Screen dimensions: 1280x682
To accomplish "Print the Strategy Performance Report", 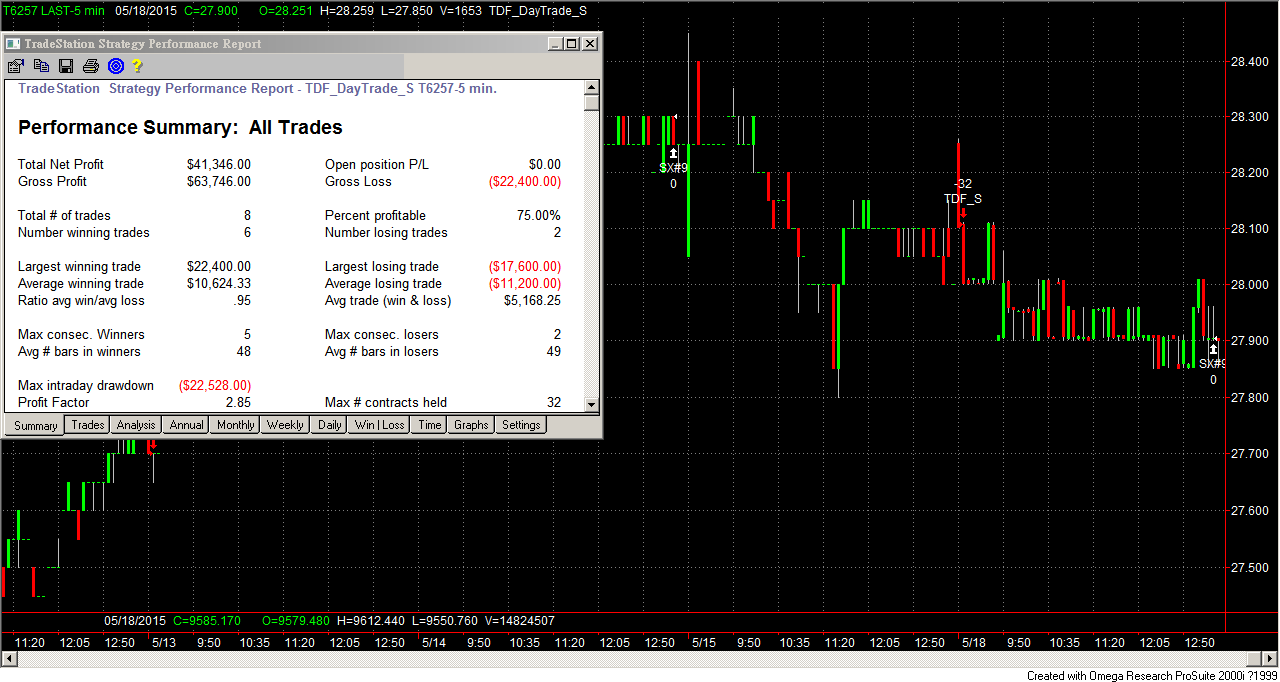I will (91, 66).
